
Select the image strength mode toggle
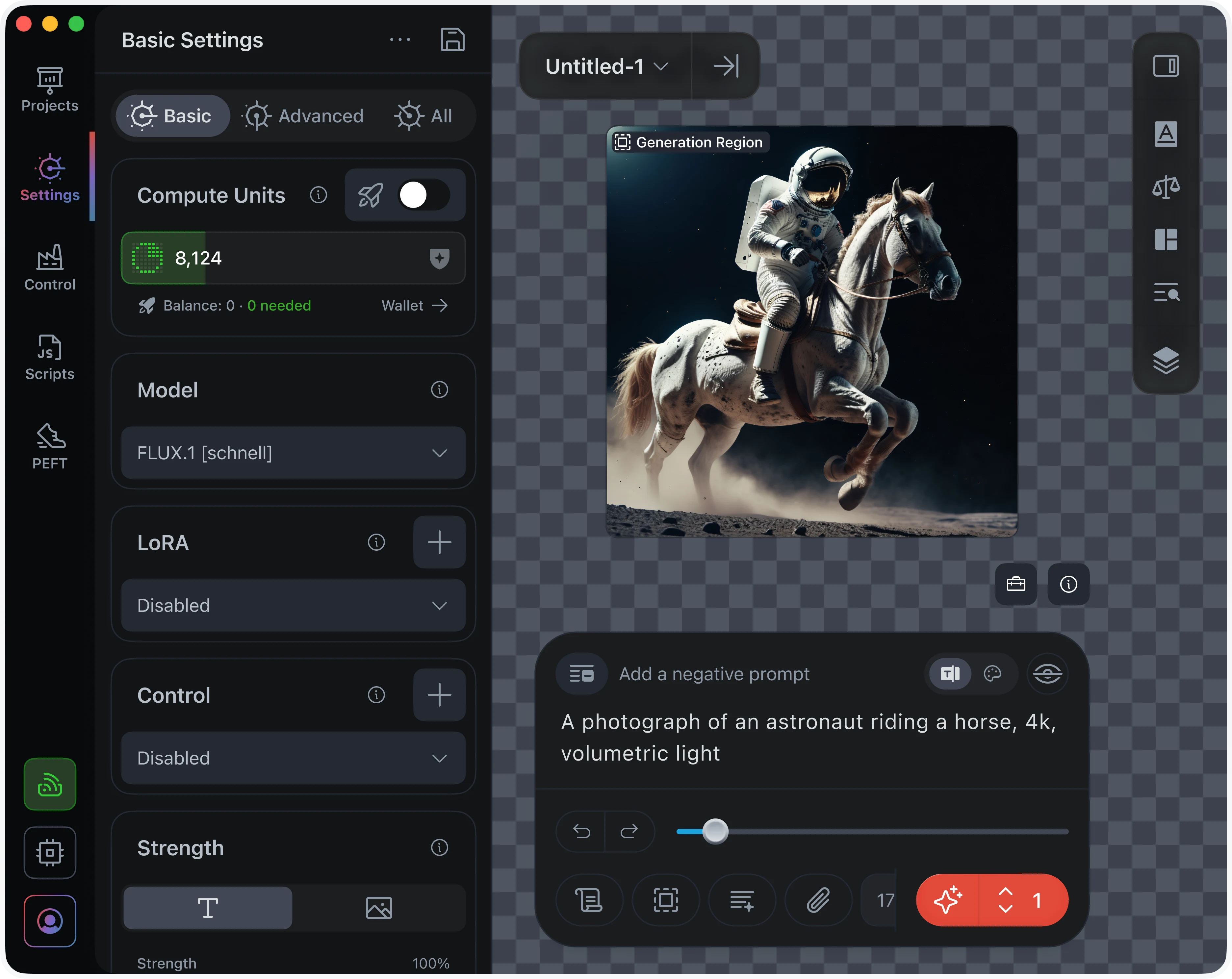(x=378, y=908)
